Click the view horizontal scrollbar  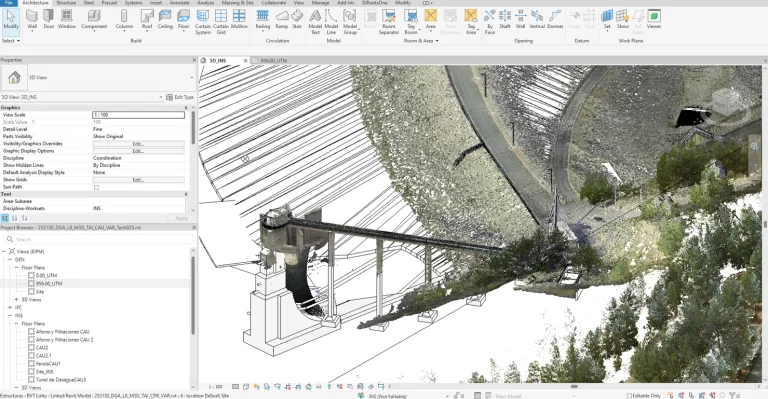click(x=574, y=386)
